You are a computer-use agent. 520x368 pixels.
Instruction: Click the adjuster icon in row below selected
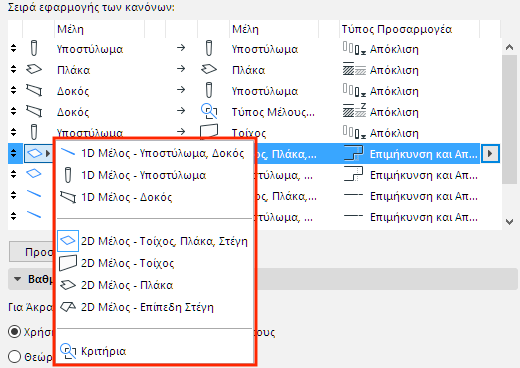coord(353,174)
